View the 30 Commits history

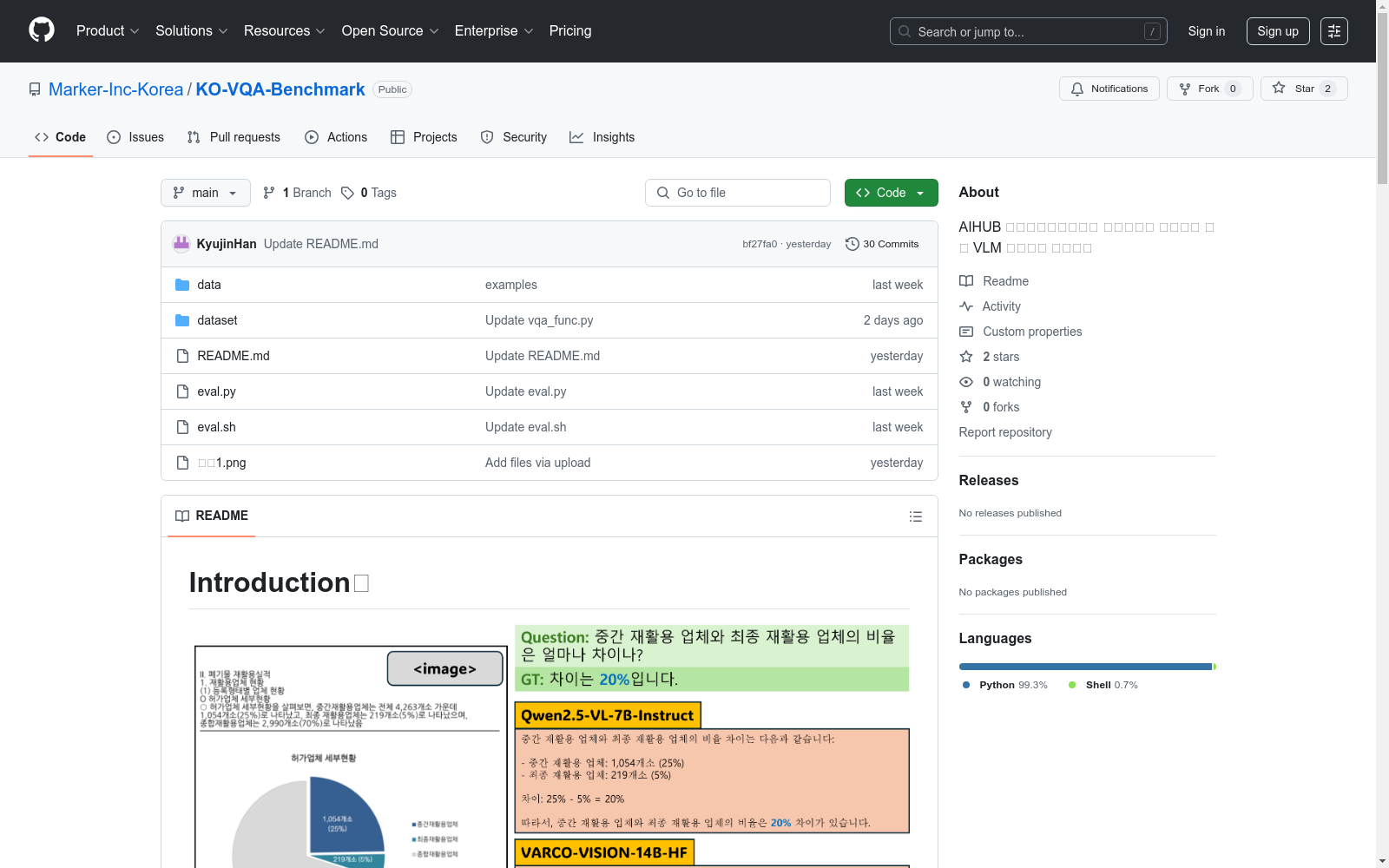pyautogui.click(x=882, y=244)
